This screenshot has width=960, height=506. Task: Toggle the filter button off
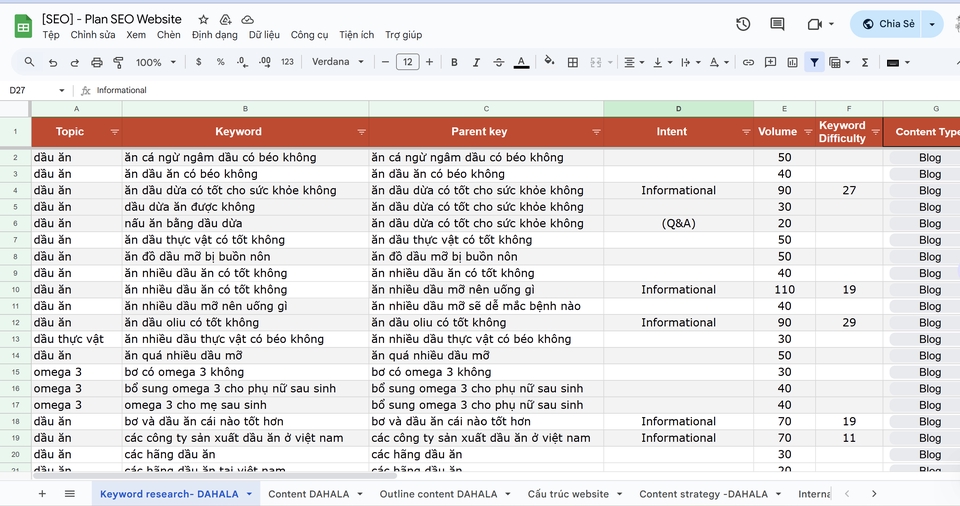pyautogui.click(x=814, y=62)
